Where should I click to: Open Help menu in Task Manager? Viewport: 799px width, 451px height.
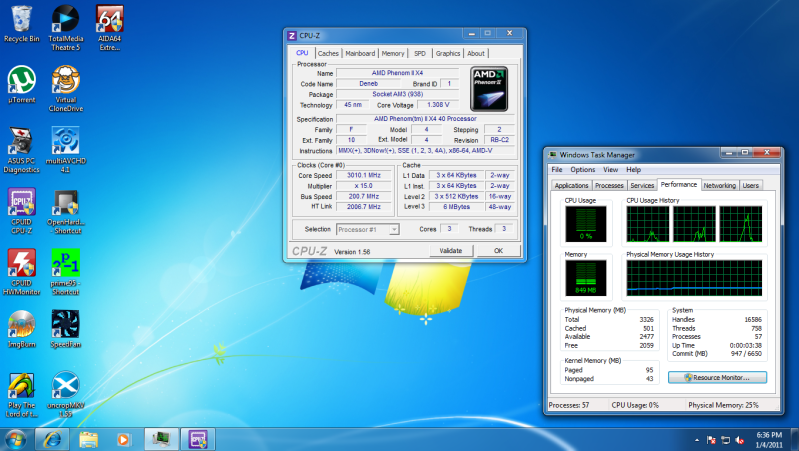coord(633,170)
